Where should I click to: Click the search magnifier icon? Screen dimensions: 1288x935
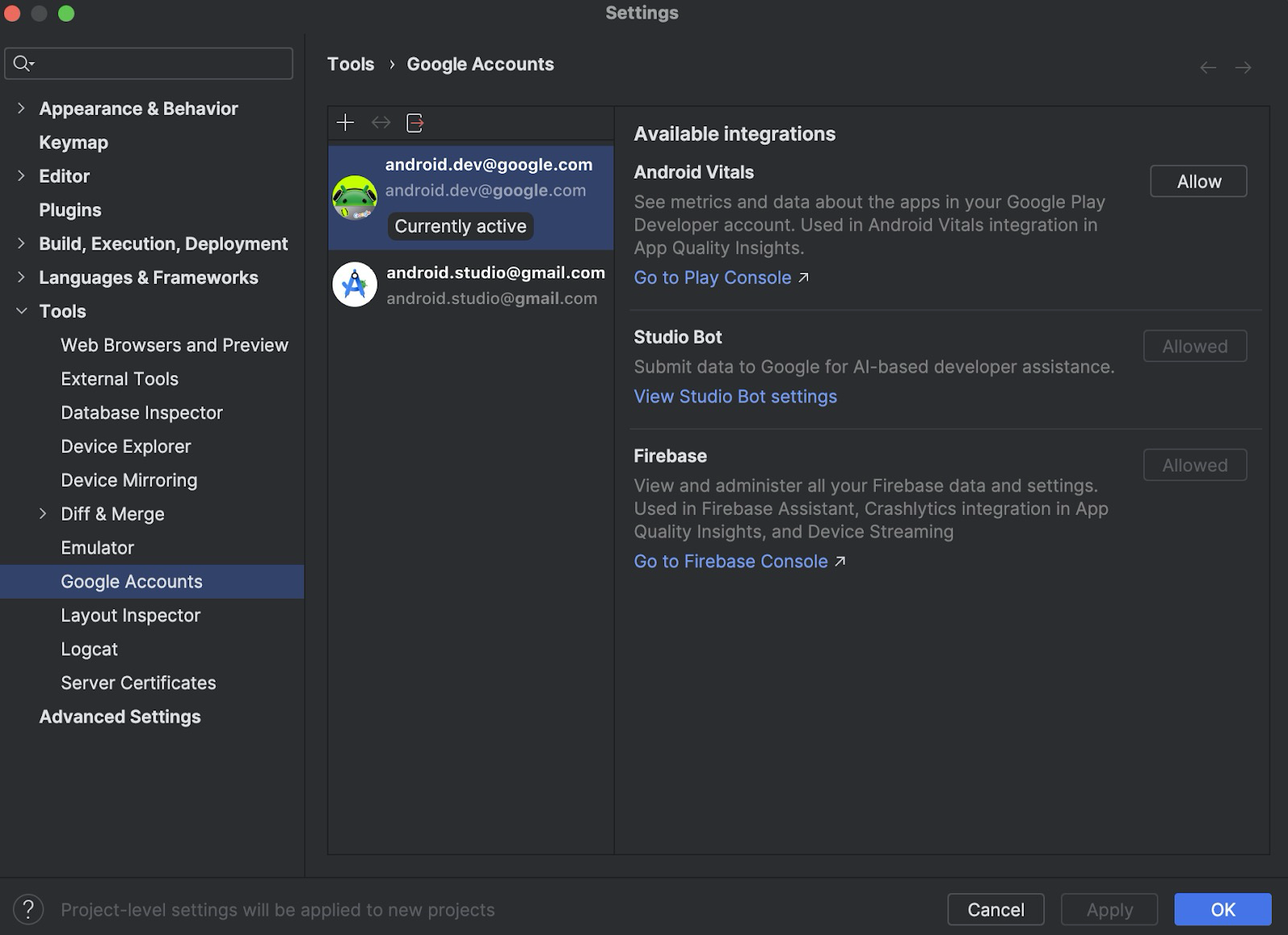coord(23,64)
